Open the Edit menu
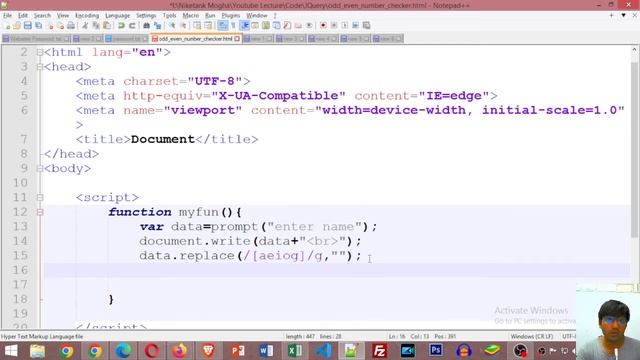The height and width of the screenshot is (360, 640). tap(22, 16)
